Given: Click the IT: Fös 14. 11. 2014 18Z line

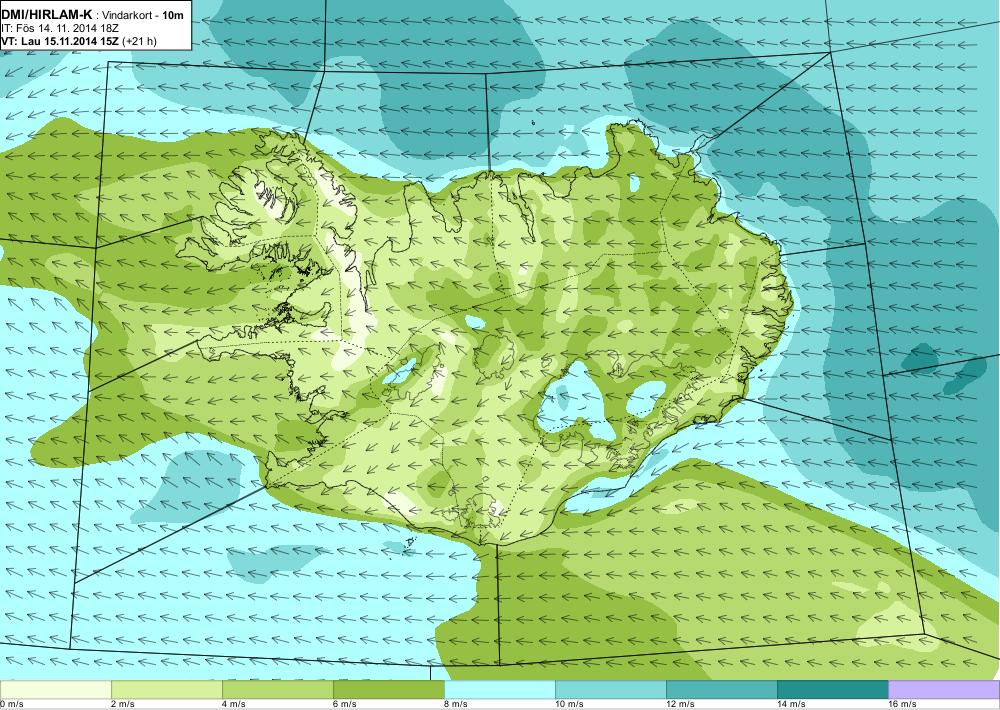Looking at the screenshot, I should tap(59, 28).
